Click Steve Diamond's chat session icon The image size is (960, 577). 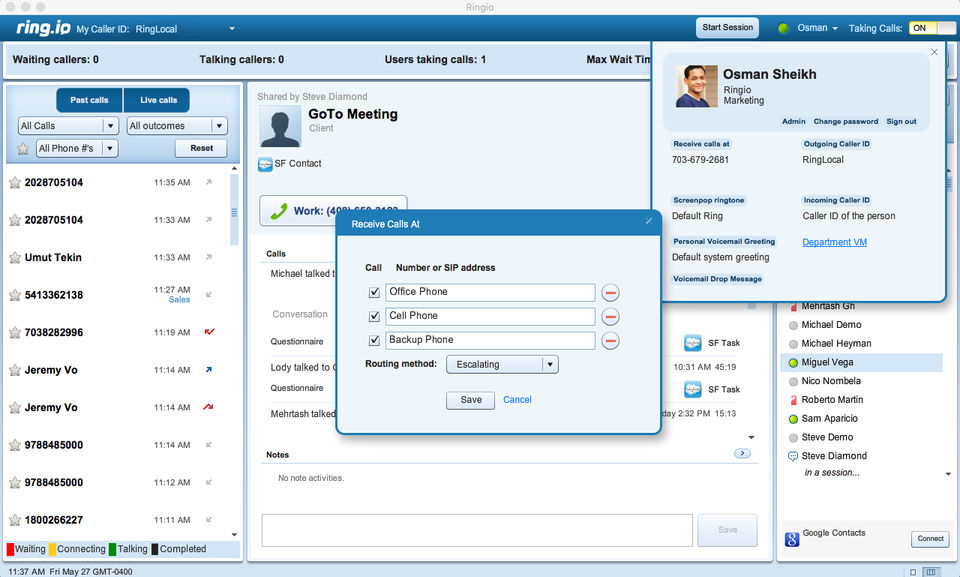tap(793, 456)
